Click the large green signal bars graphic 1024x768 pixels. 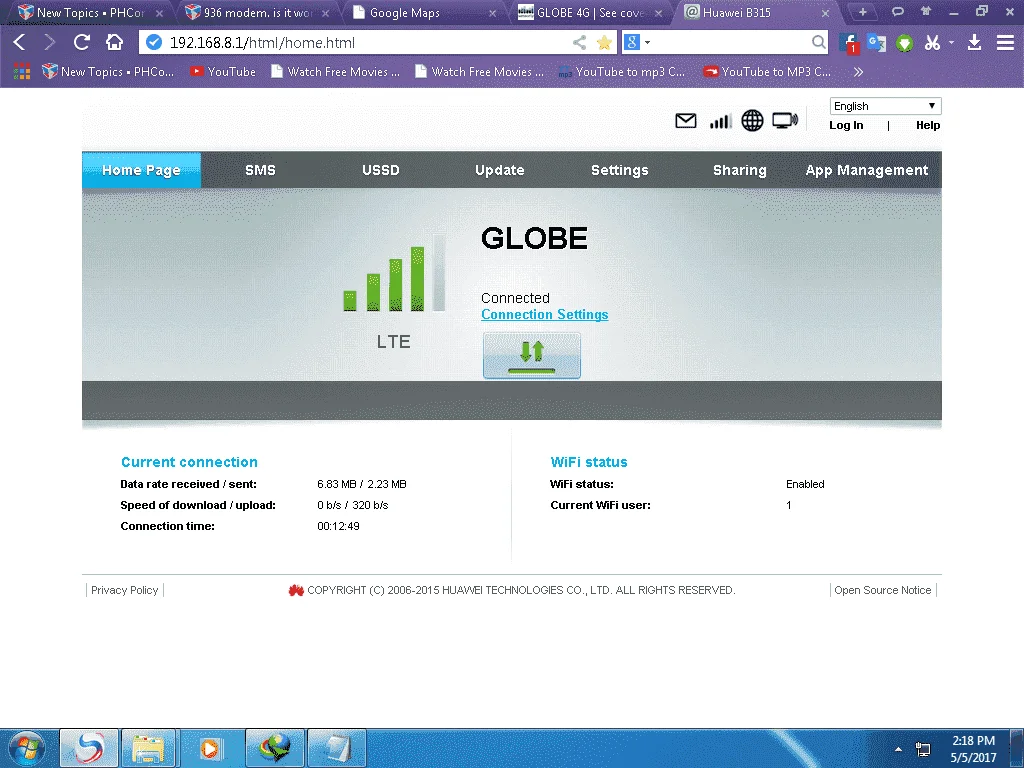point(394,273)
